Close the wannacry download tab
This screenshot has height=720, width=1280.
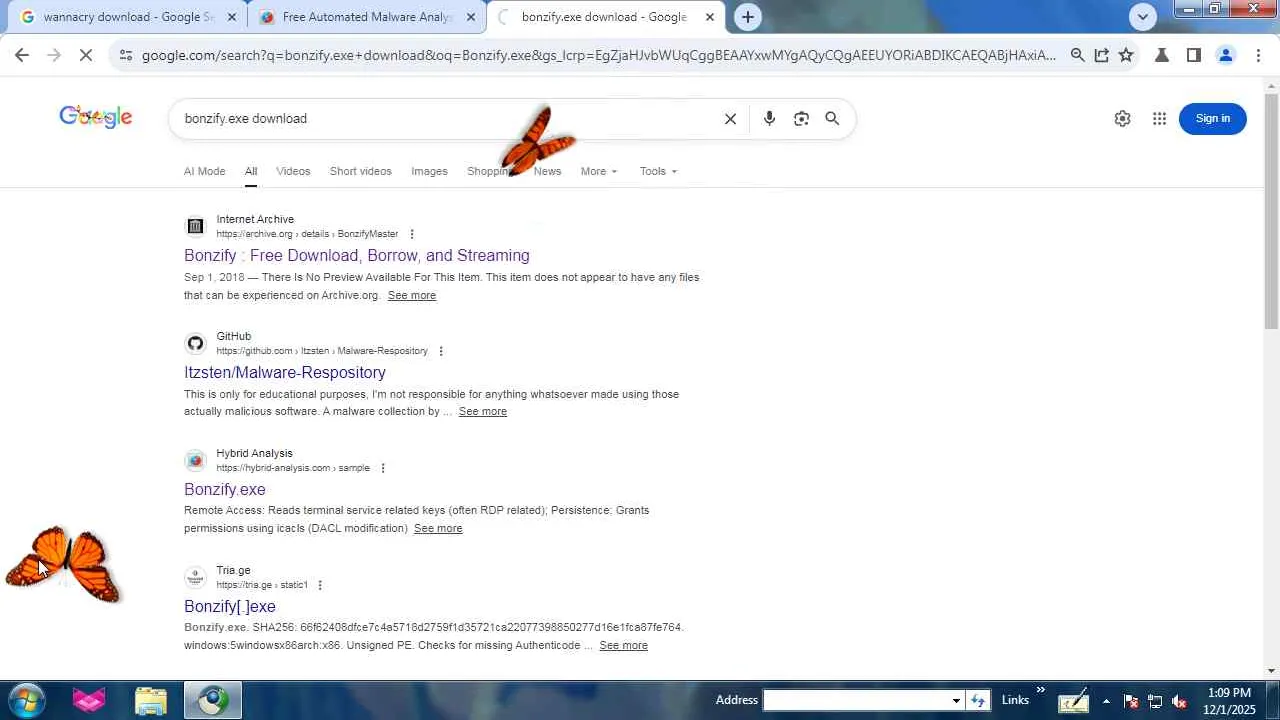232,17
